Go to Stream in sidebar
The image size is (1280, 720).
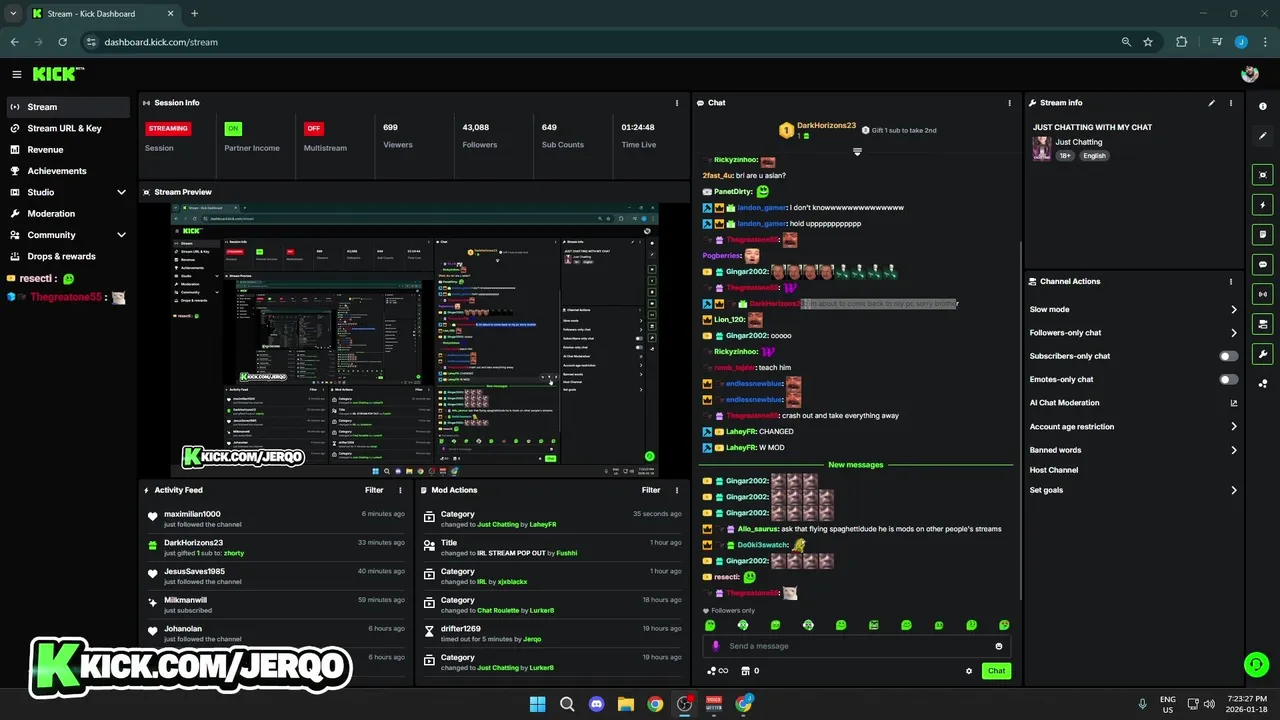[69, 107]
